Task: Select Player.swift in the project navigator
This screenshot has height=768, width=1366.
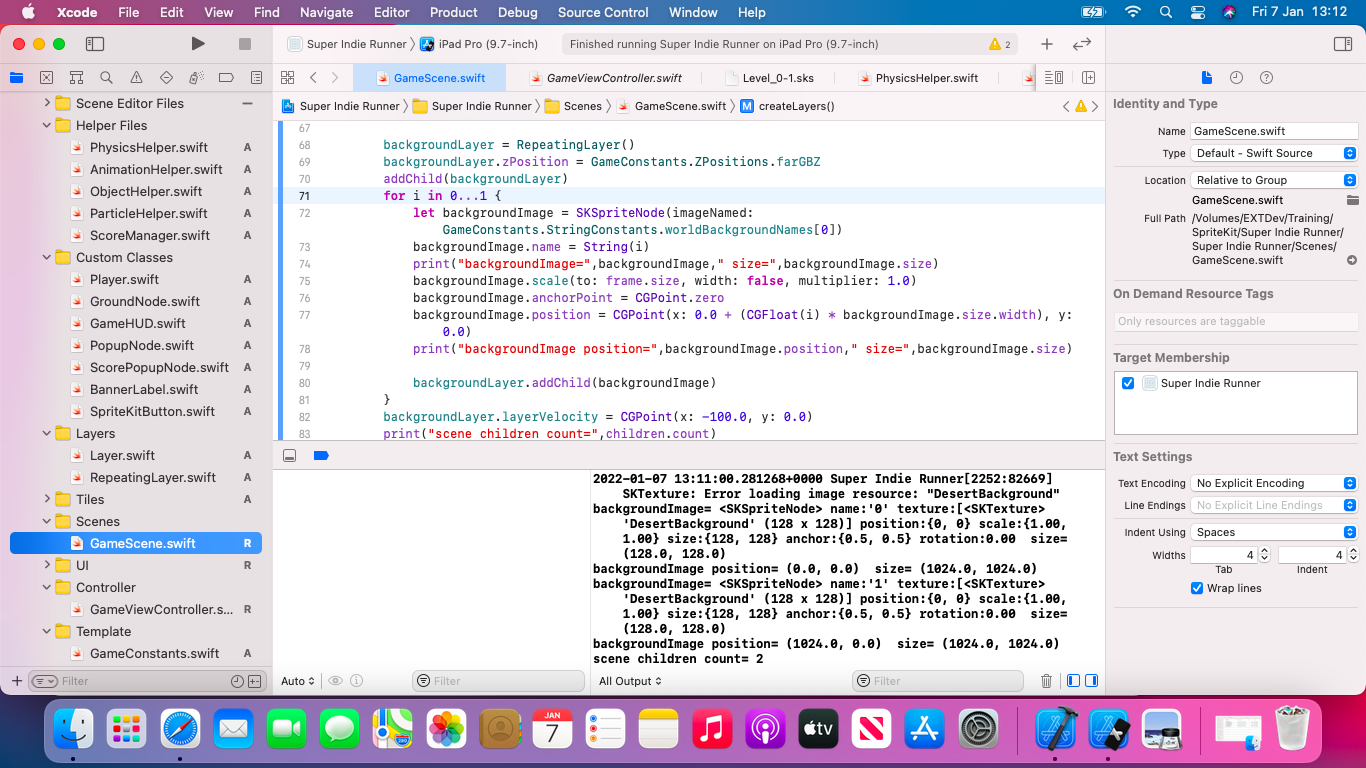Action: pos(124,279)
